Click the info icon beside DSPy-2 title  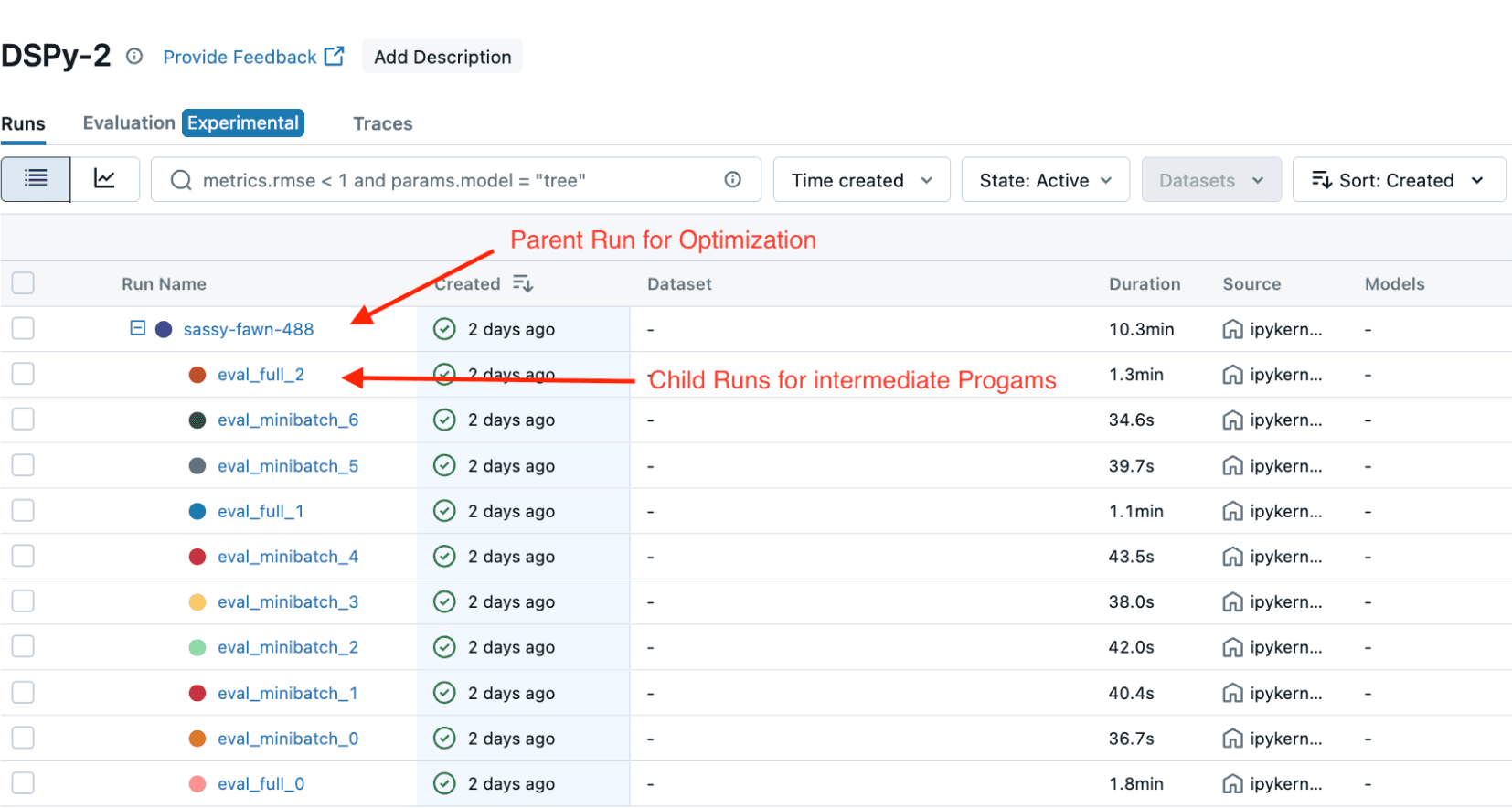[134, 57]
